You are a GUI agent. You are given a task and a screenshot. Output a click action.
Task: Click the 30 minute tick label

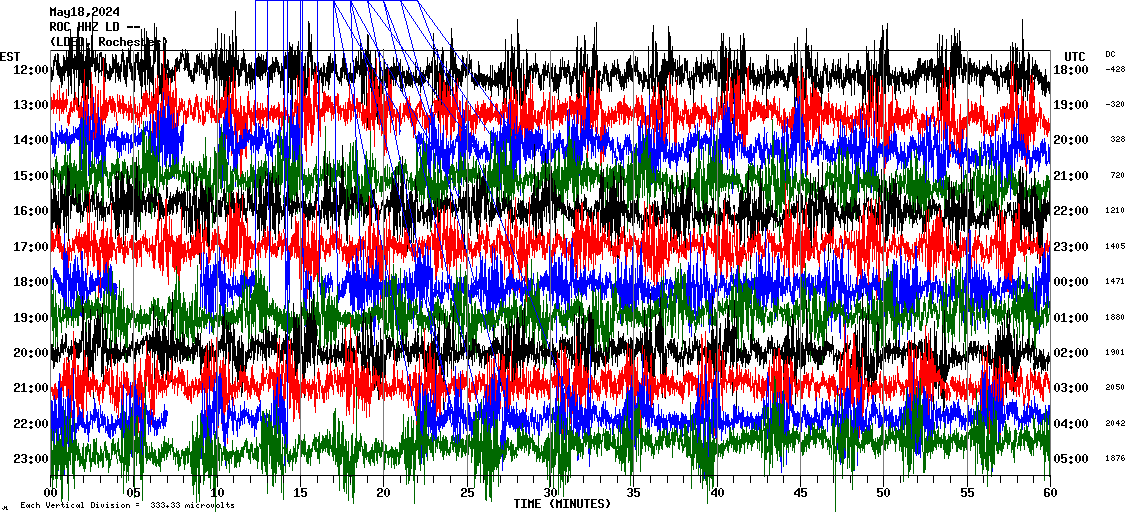[550, 493]
